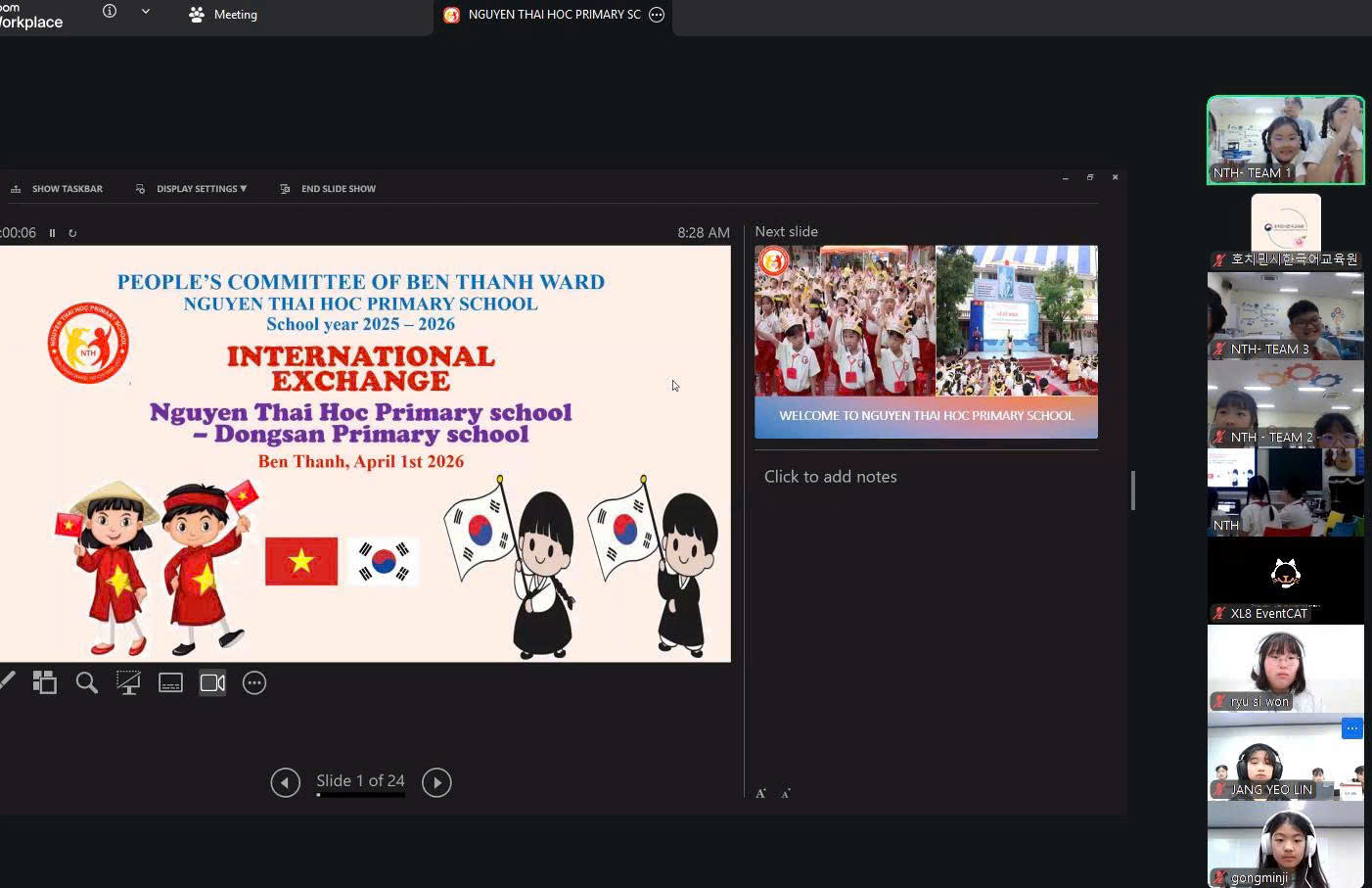Toggle the camera icon under slide

[212, 682]
